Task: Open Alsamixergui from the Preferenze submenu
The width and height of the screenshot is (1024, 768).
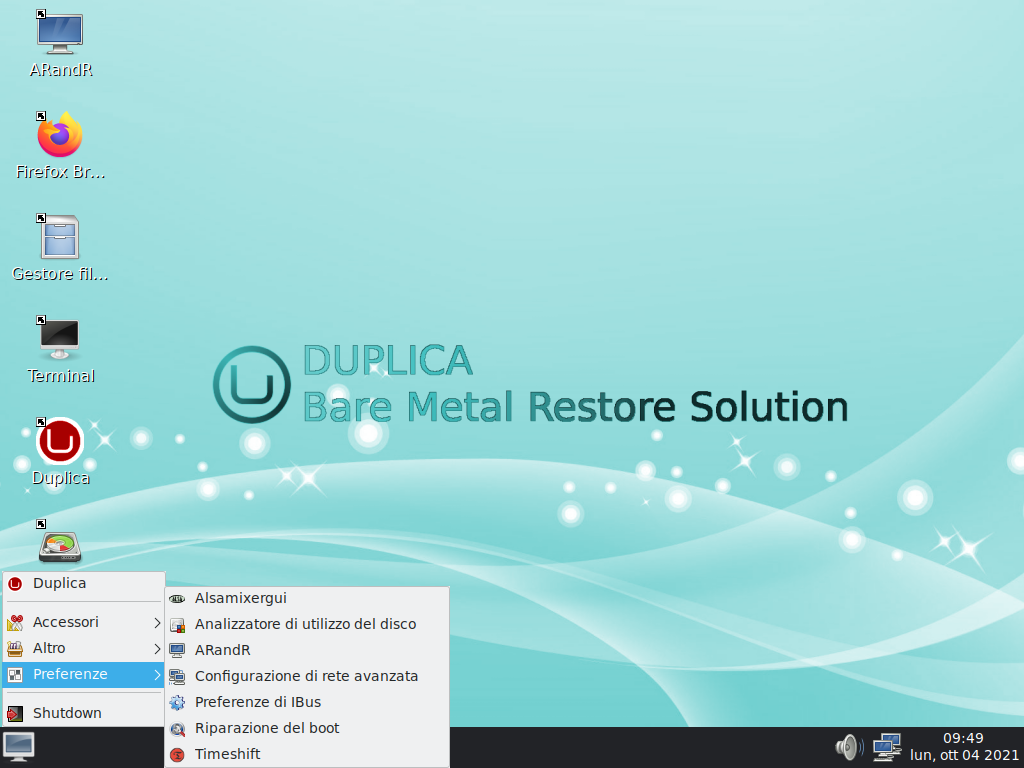Action: click(x=241, y=598)
